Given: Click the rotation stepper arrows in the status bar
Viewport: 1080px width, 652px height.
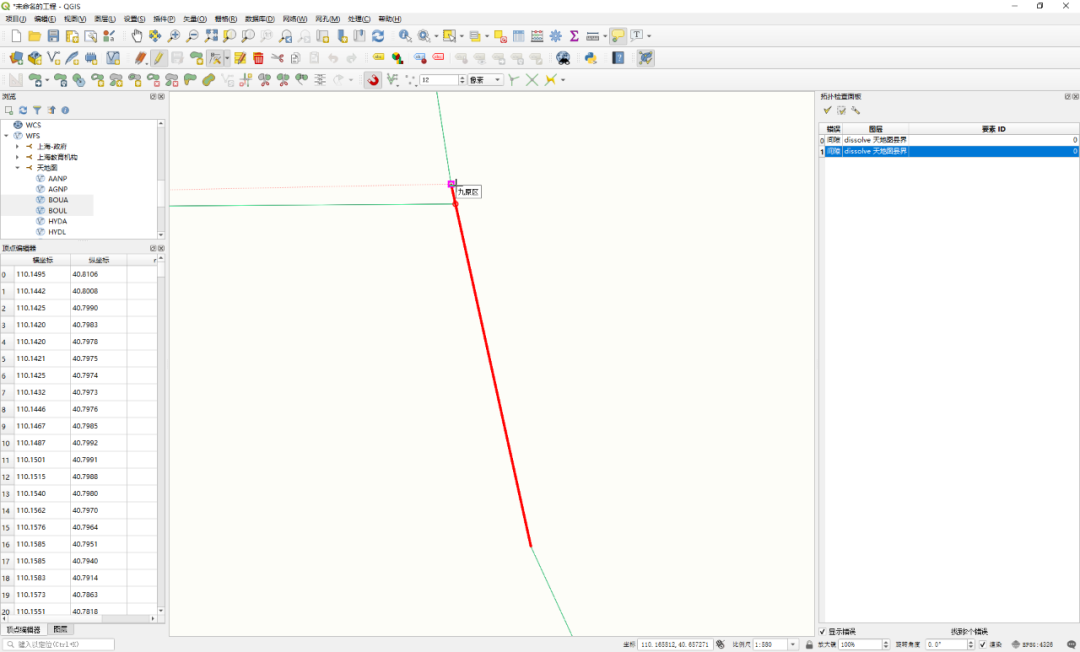Looking at the screenshot, I should point(970,644).
